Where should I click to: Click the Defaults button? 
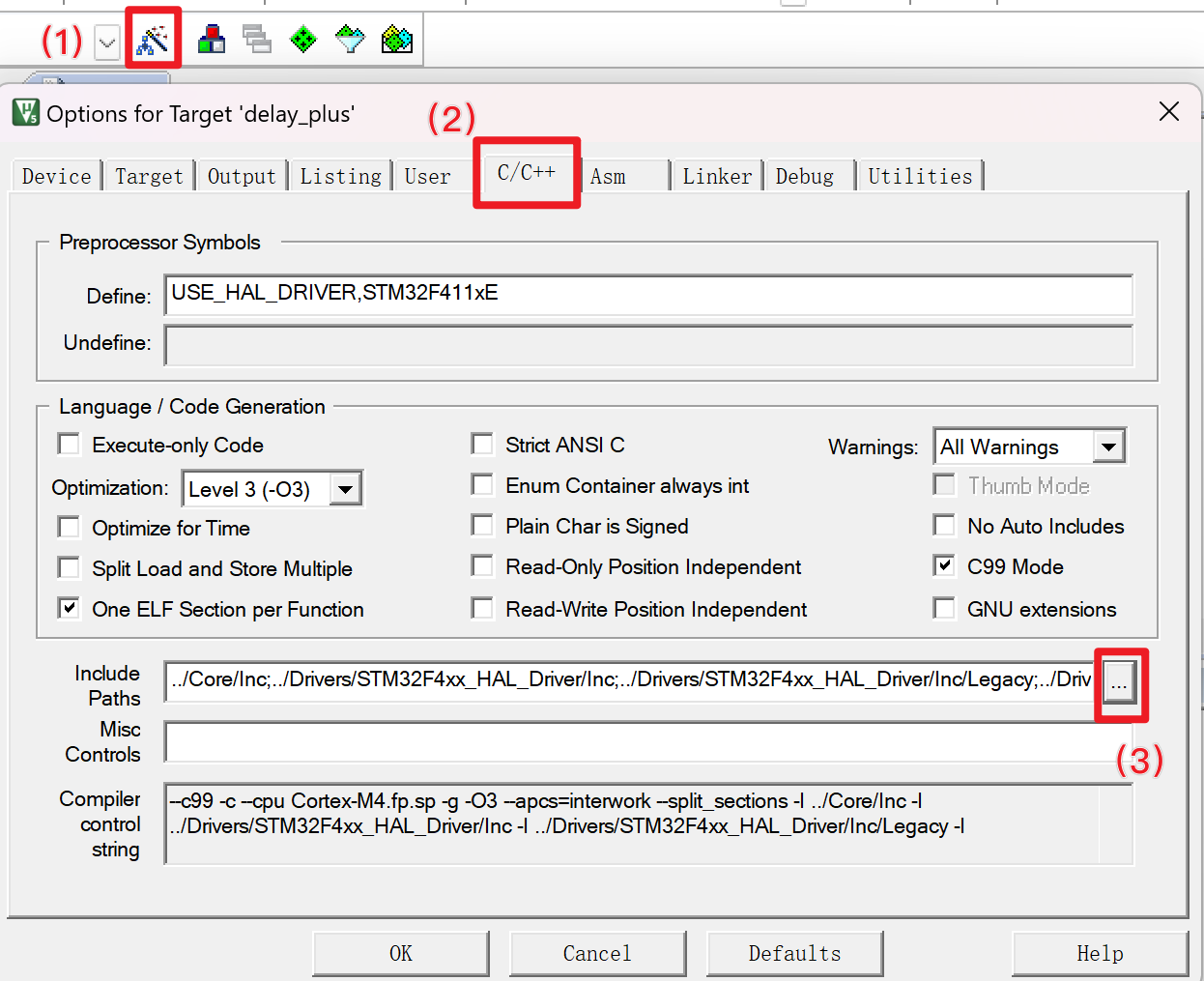point(794,954)
